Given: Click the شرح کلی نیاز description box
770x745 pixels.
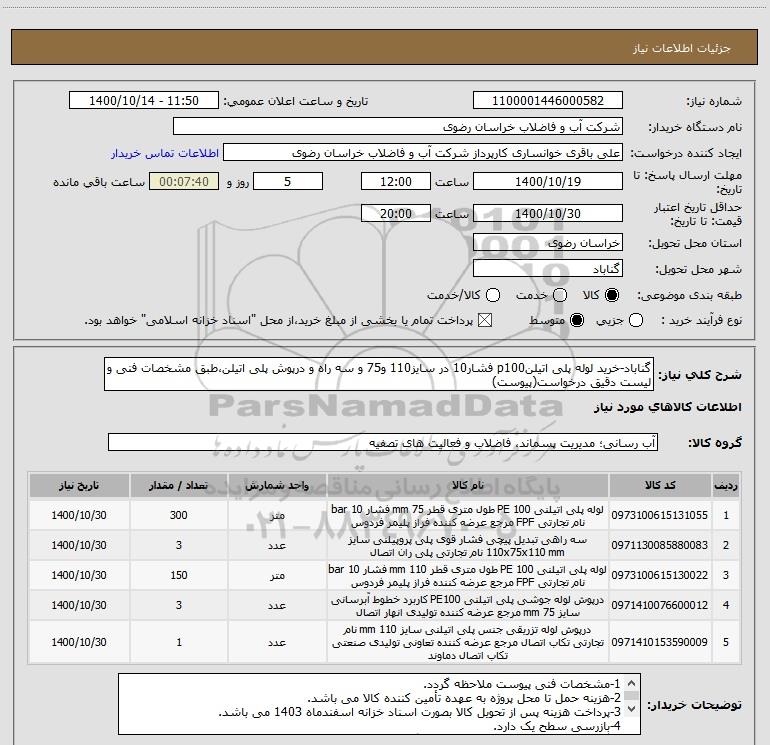Looking at the screenshot, I should click(x=379, y=375).
